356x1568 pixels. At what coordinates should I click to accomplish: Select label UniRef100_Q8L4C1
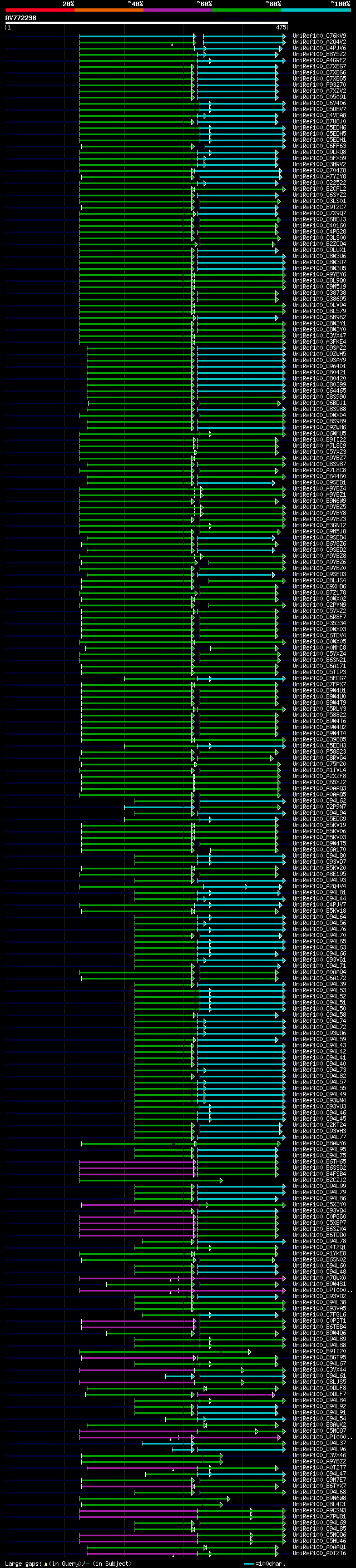[x=319, y=1504]
